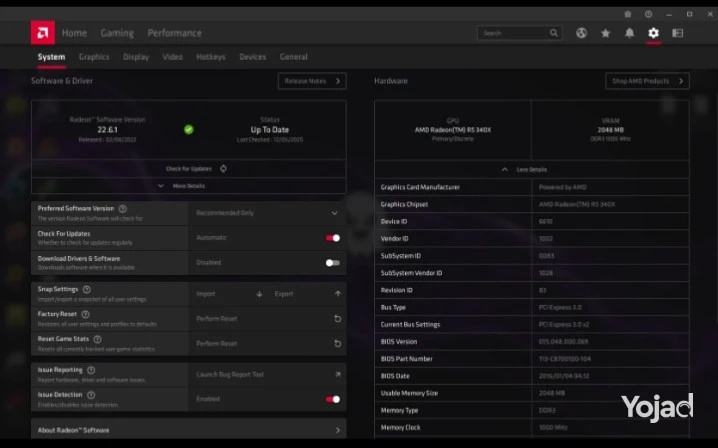Click the Check for Updates refresh icon
Image resolution: width=718 pixels, height=448 pixels.
coord(223,169)
